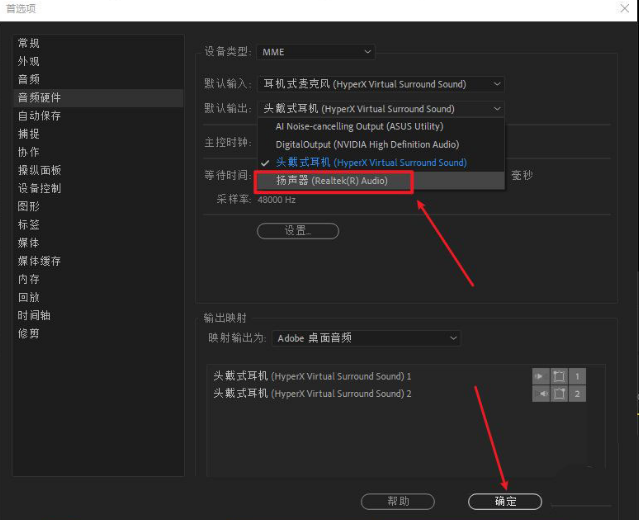Collapse the 默认输出 dropdown

coord(381,109)
